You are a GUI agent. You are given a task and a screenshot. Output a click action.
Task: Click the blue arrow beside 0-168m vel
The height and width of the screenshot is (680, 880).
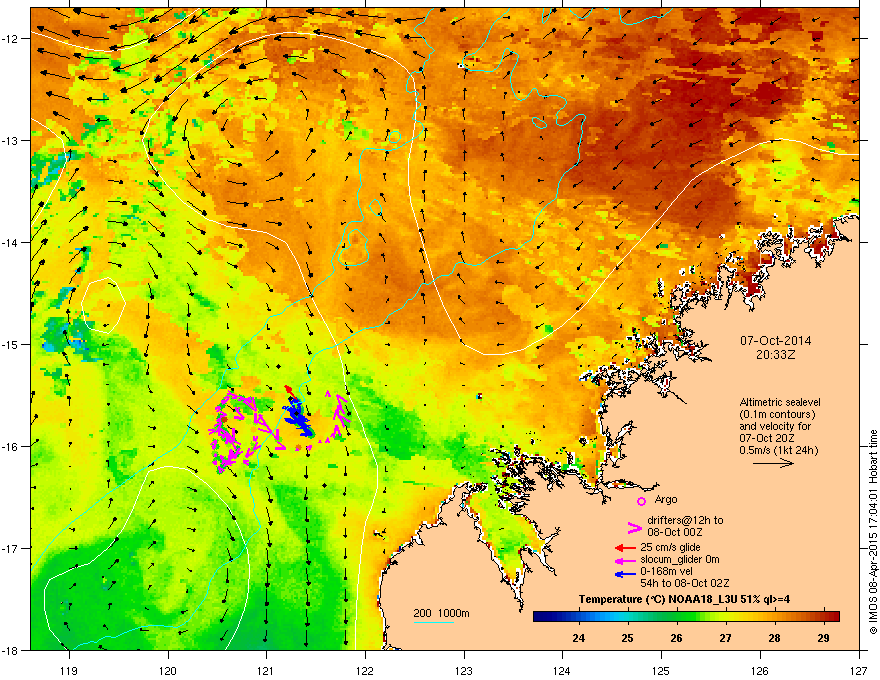[x=626, y=574]
